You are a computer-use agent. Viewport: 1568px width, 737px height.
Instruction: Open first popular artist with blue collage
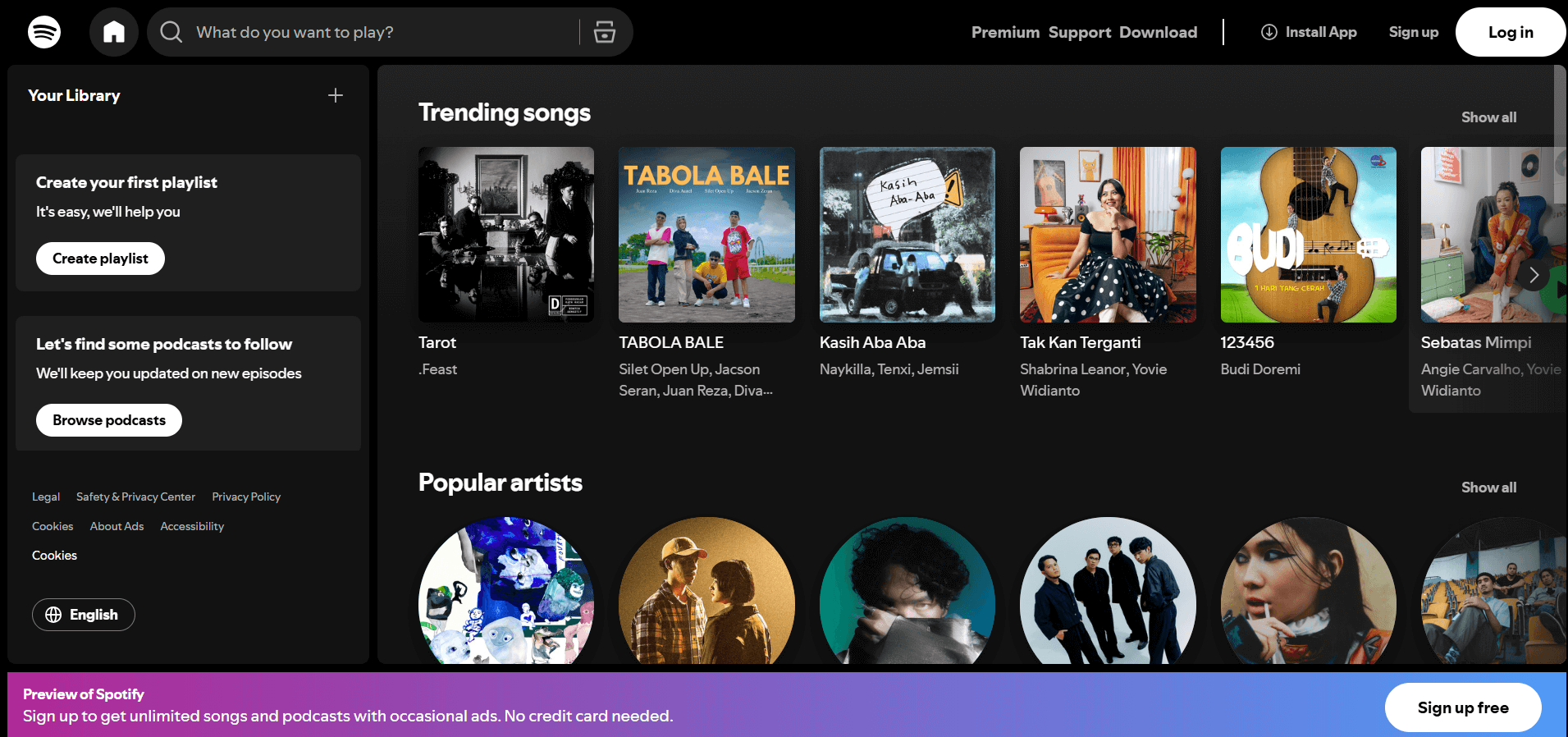coord(506,591)
